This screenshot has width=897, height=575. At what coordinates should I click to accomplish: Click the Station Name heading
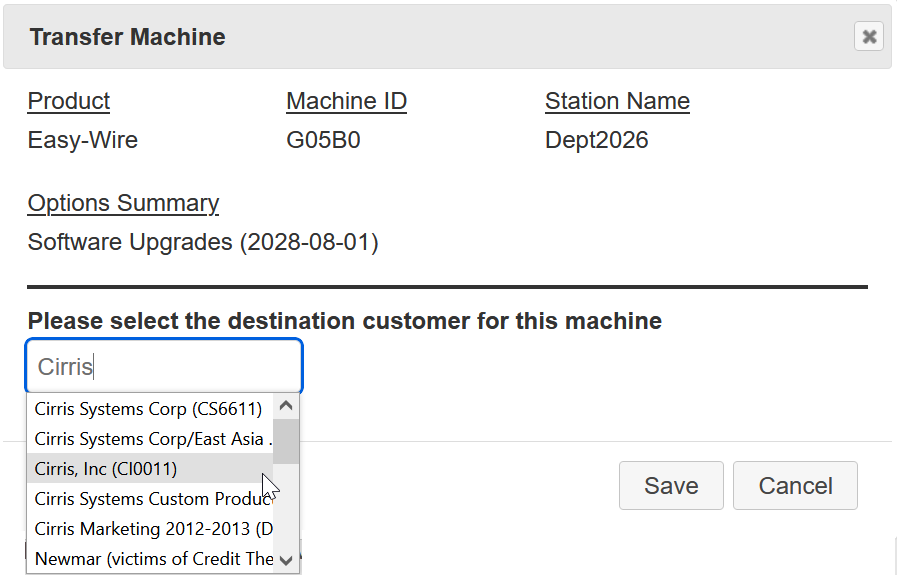click(617, 101)
